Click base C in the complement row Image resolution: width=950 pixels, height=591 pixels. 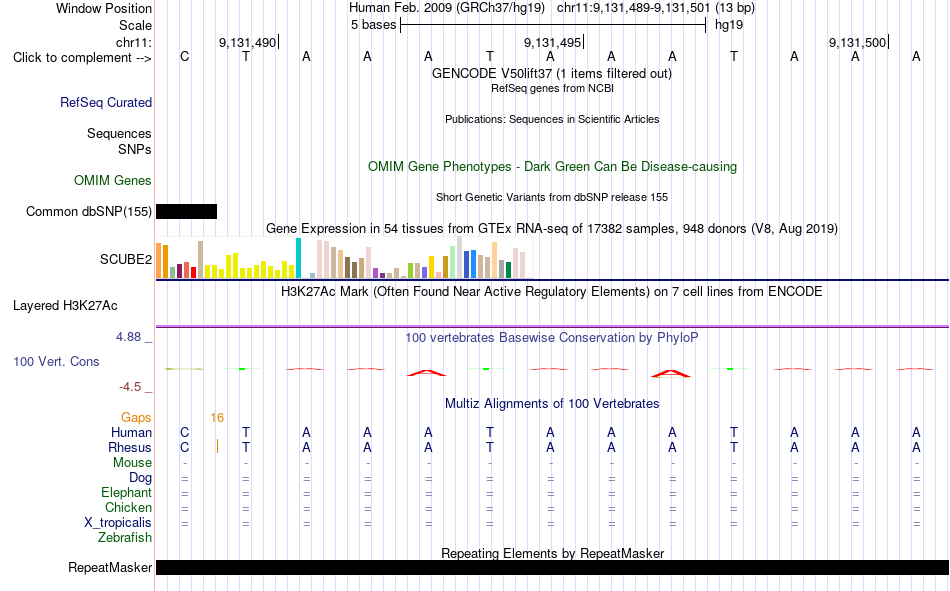click(x=185, y=57)
